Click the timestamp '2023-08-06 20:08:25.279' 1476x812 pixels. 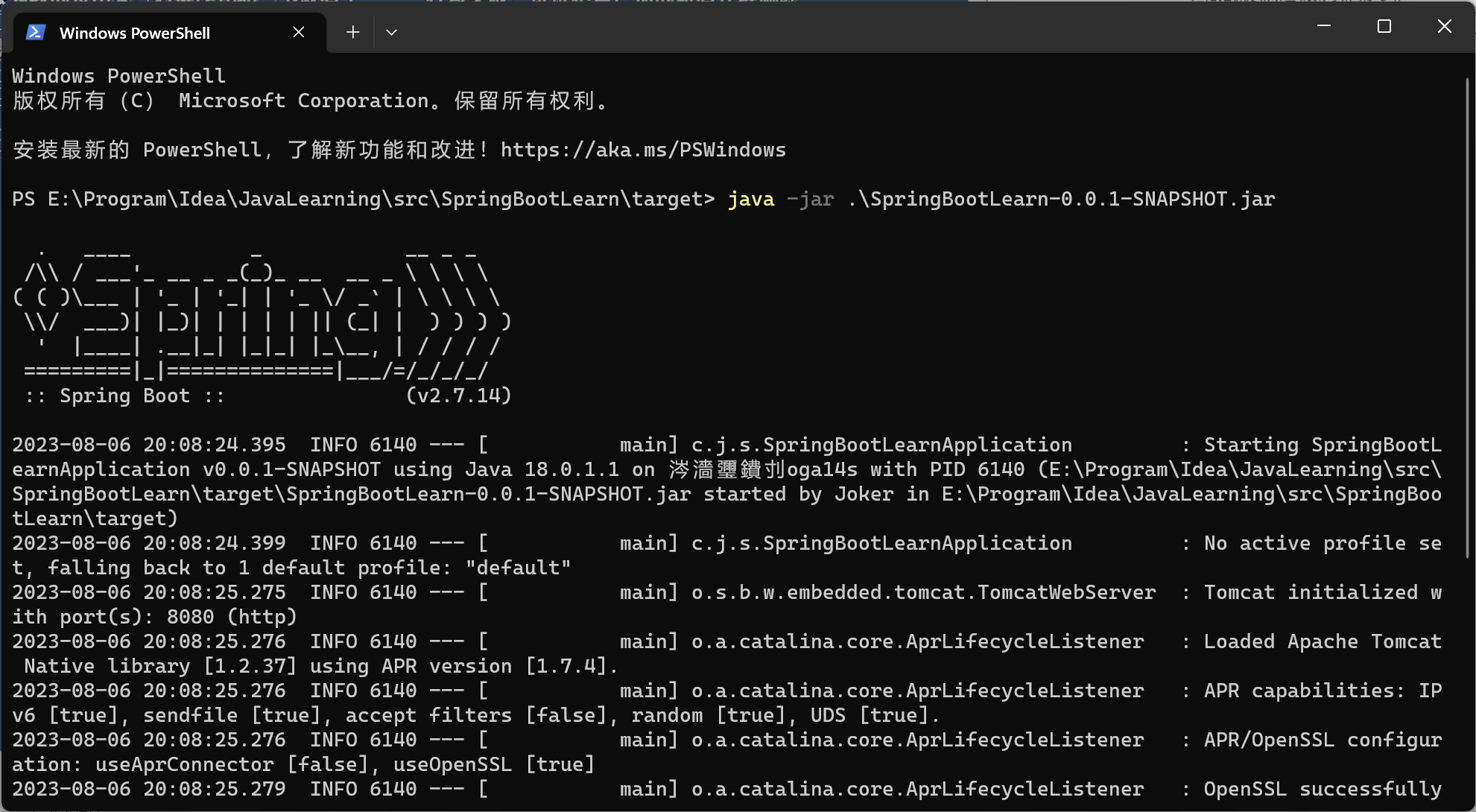coord(149,789)
